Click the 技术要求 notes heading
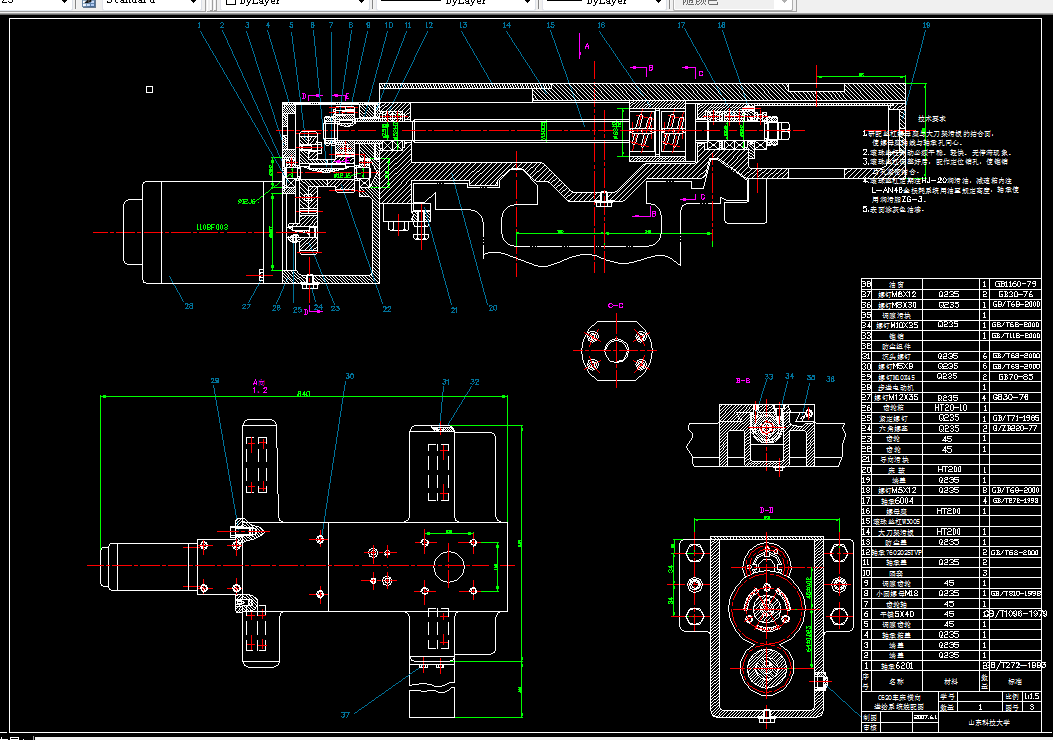Viewport: 1053px width, 740px height. click(x=931, y=118)
